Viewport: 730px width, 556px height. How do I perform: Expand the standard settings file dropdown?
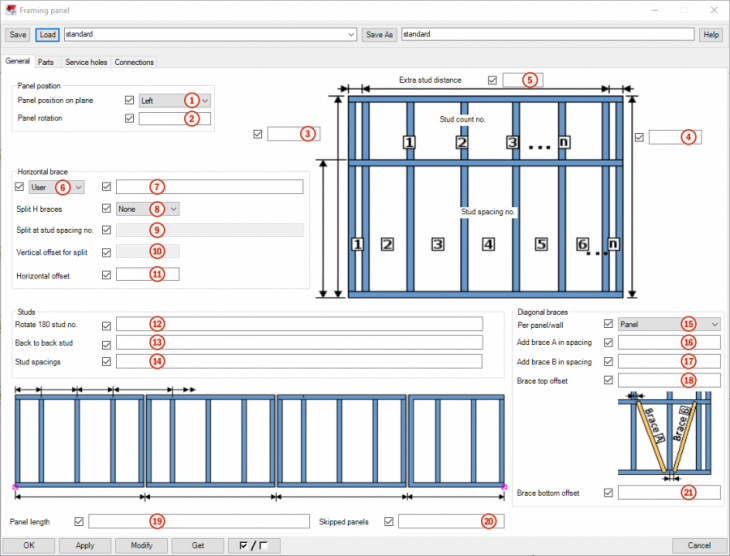click(x=351, y=34)
